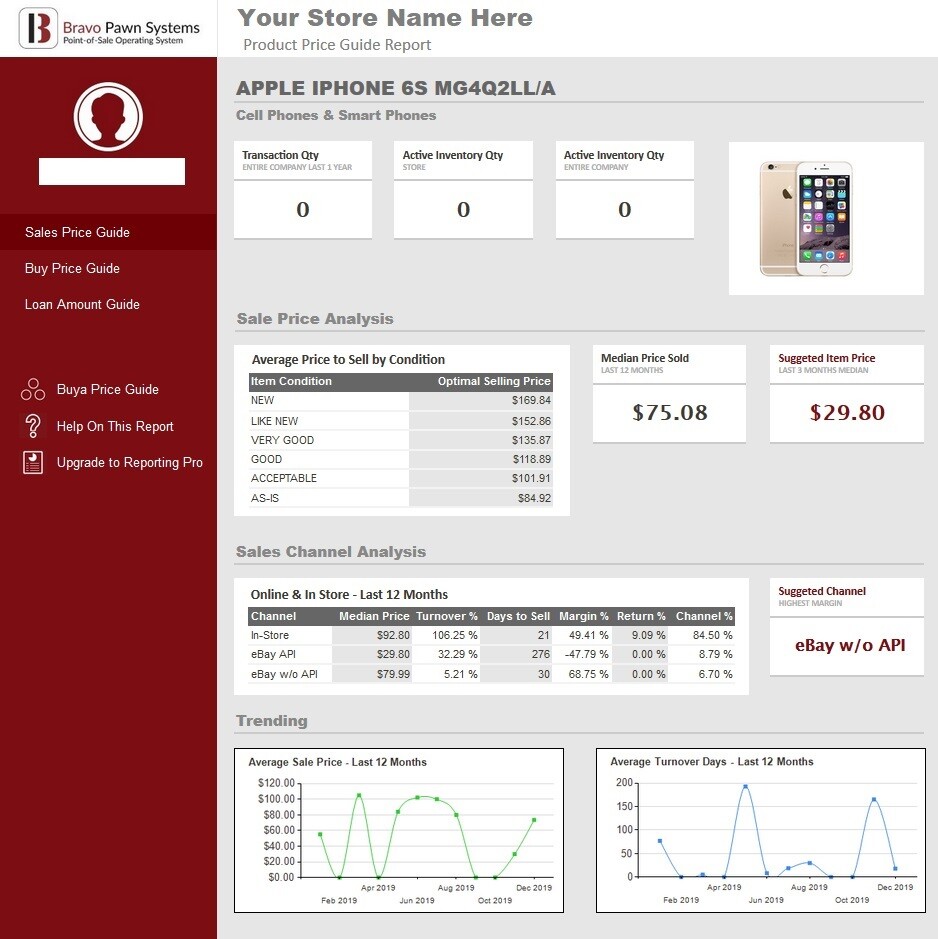This screenshot has width=938, height=939.
Task: Select the eBay API channel row label
Action: pos(273,655)
